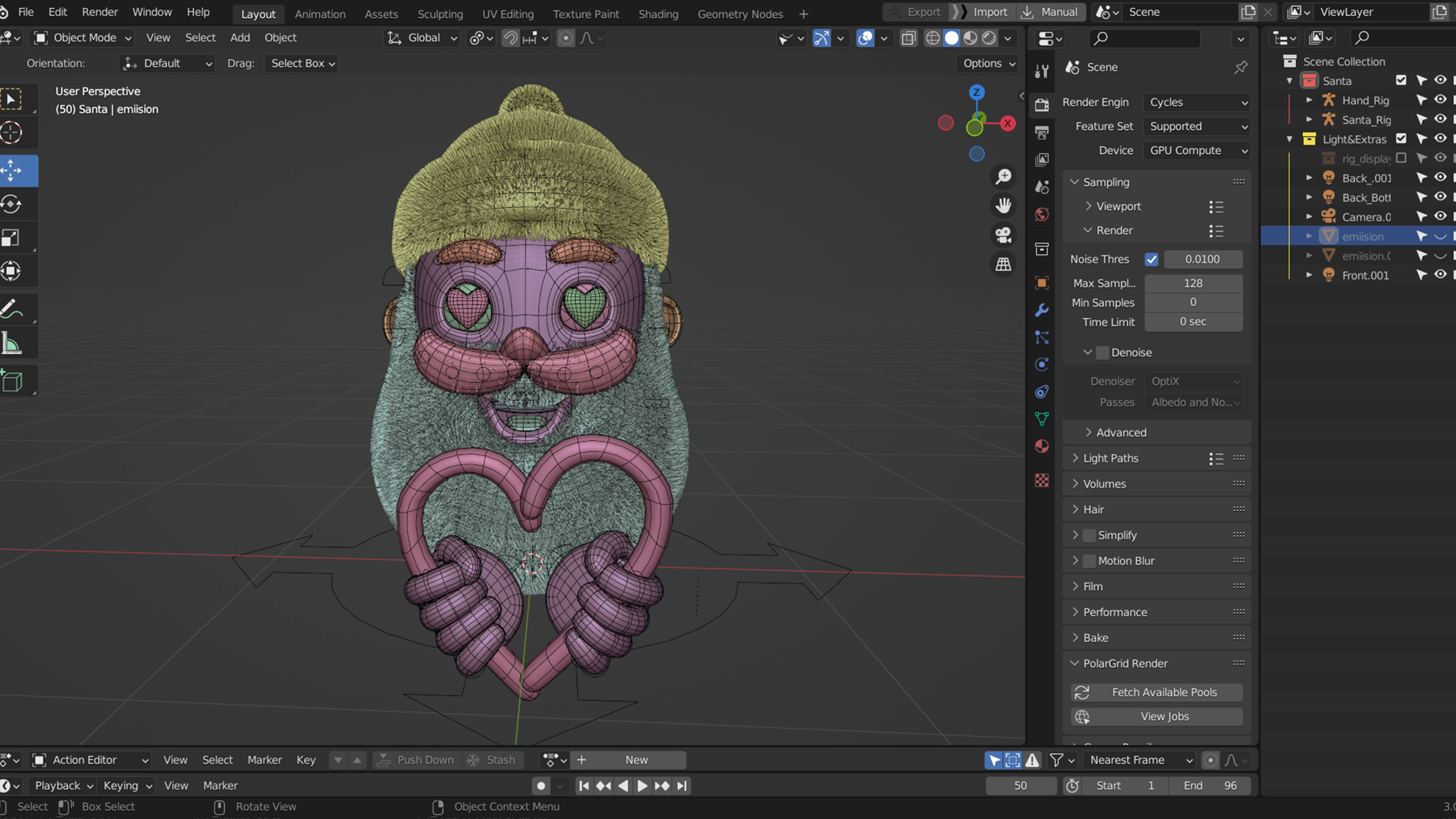
Task: Click the pan view hand icon
Action: coord(1003,206)
